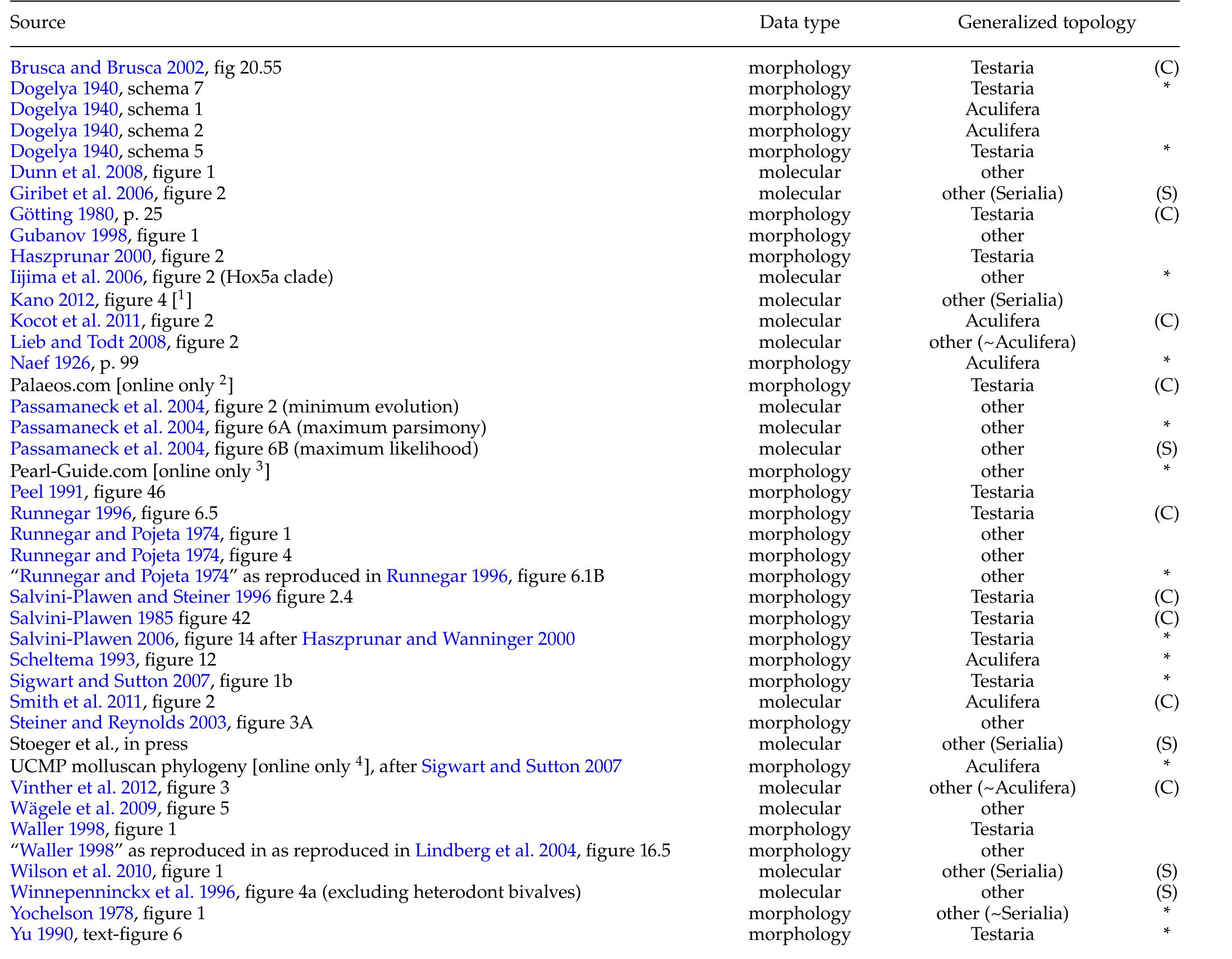Open the Dunn et al. 2008 reference
The image size is (1232, 959).
(76, 172)
